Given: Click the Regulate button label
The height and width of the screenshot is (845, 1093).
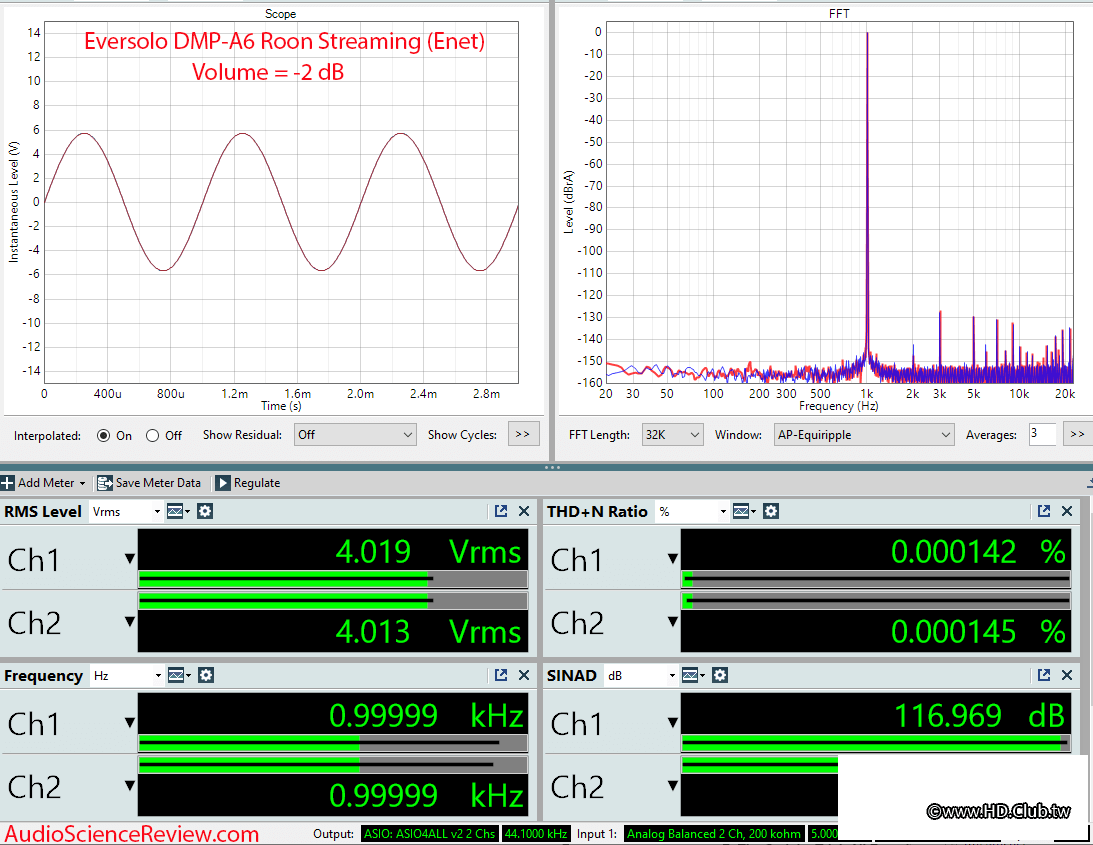Looking at the screenshot, I should [x=257, y=482].
